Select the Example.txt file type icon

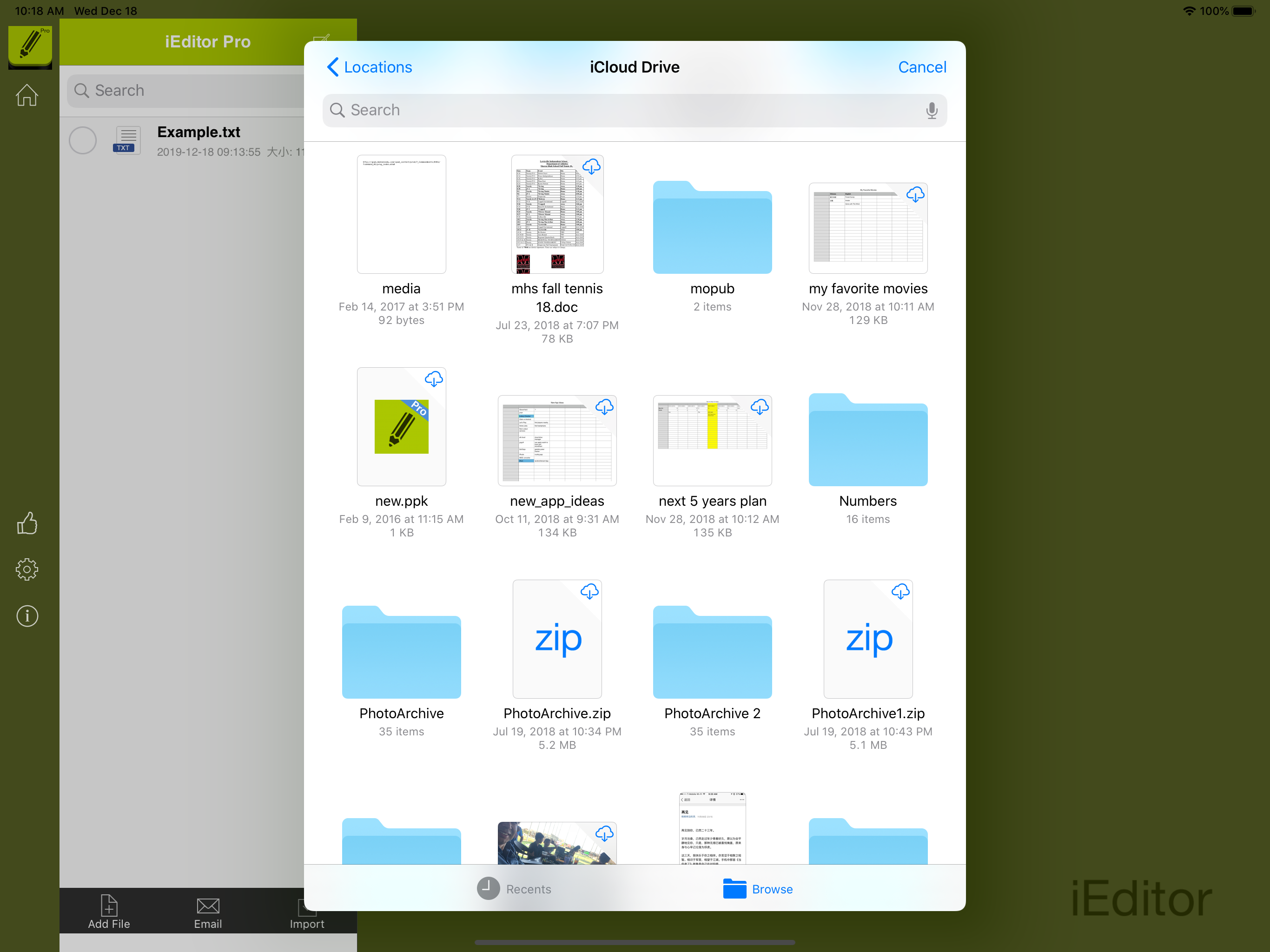[x=126, y=140]
